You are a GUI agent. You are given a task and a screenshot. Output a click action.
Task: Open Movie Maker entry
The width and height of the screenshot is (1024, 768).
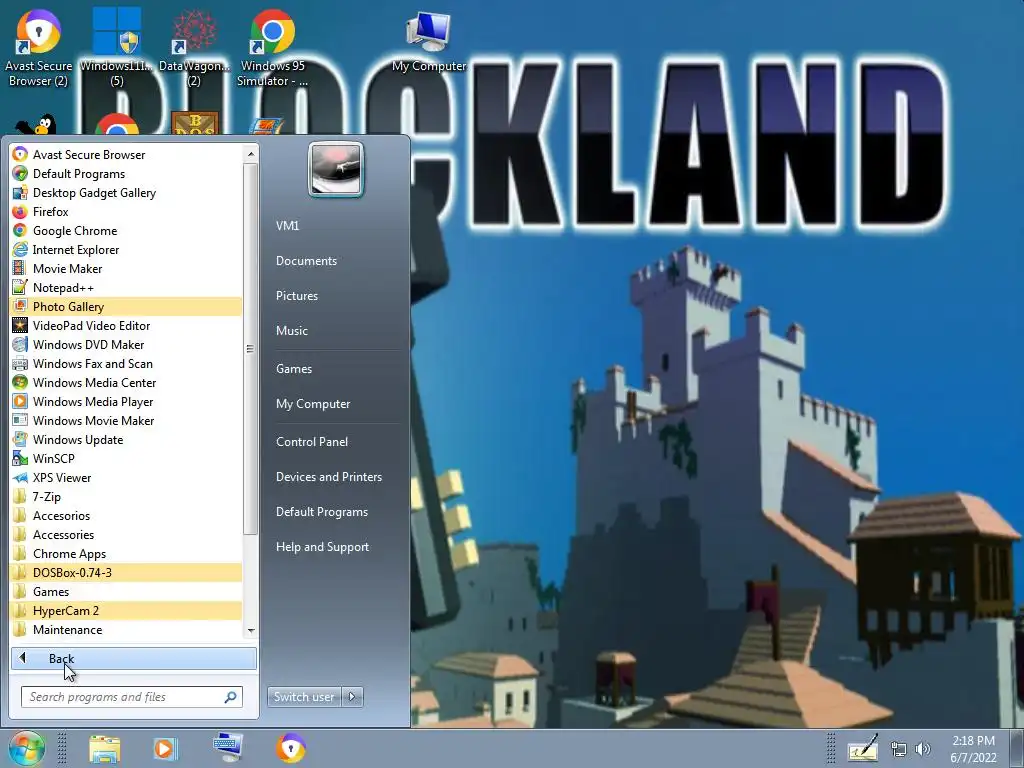click(127, 268)
